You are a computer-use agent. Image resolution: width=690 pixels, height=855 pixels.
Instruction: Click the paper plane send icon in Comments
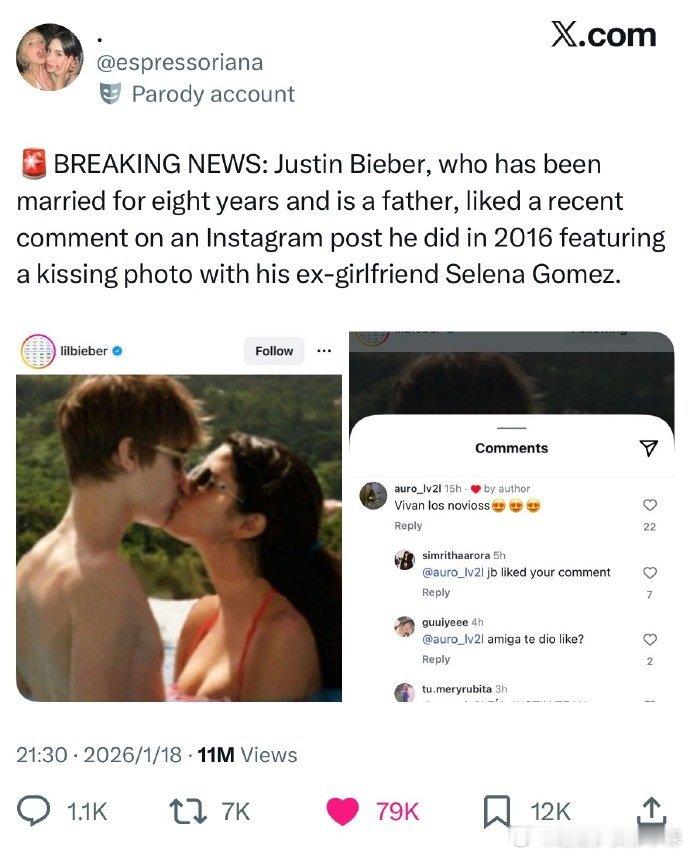pyautogui.click(x=648, y=448)
